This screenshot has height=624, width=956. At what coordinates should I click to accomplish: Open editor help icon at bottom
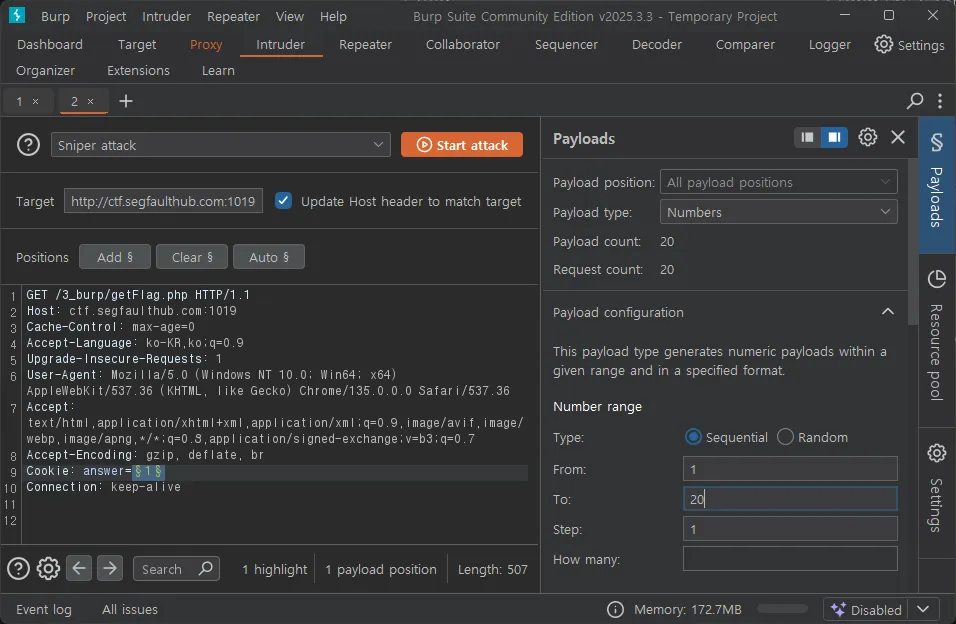pos(18,568)
